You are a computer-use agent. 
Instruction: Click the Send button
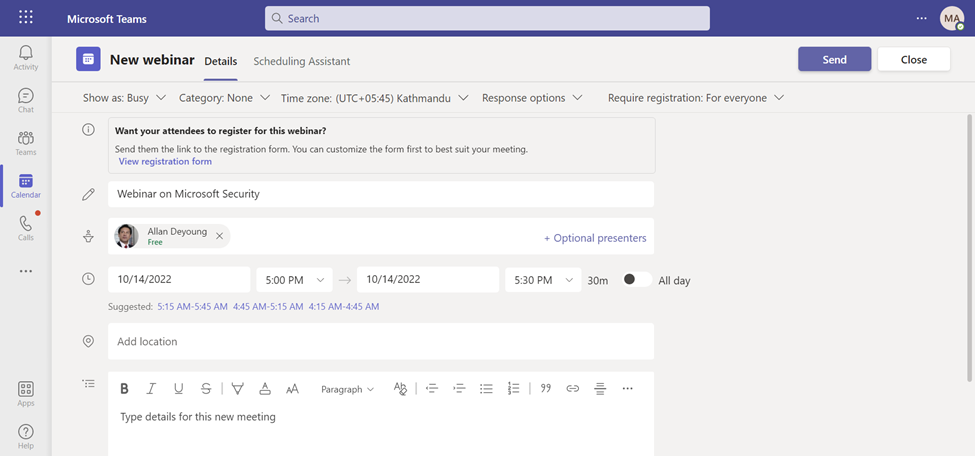coord(834,60)
